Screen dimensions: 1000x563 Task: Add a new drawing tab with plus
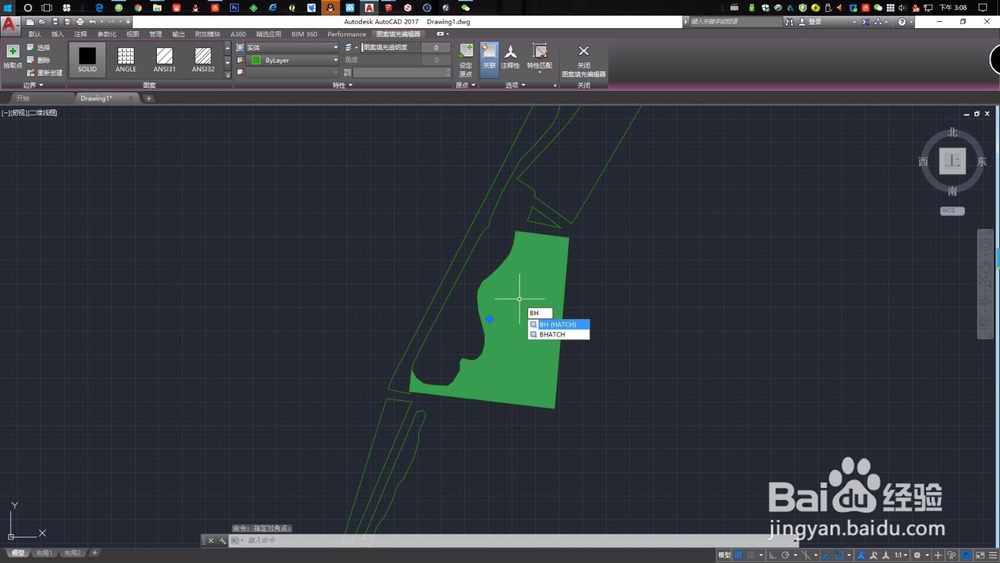click(x=149, y=98)
